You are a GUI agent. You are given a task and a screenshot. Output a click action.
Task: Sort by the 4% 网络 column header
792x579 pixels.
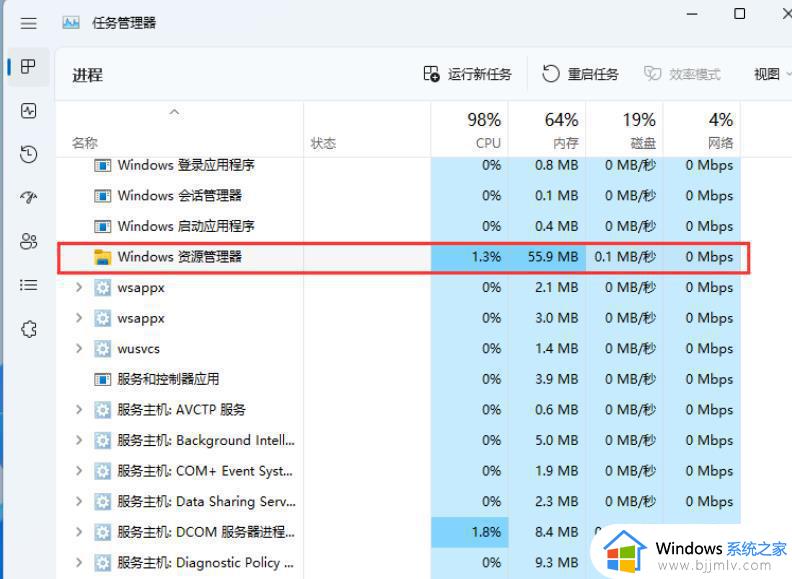[x=702, y=129]
